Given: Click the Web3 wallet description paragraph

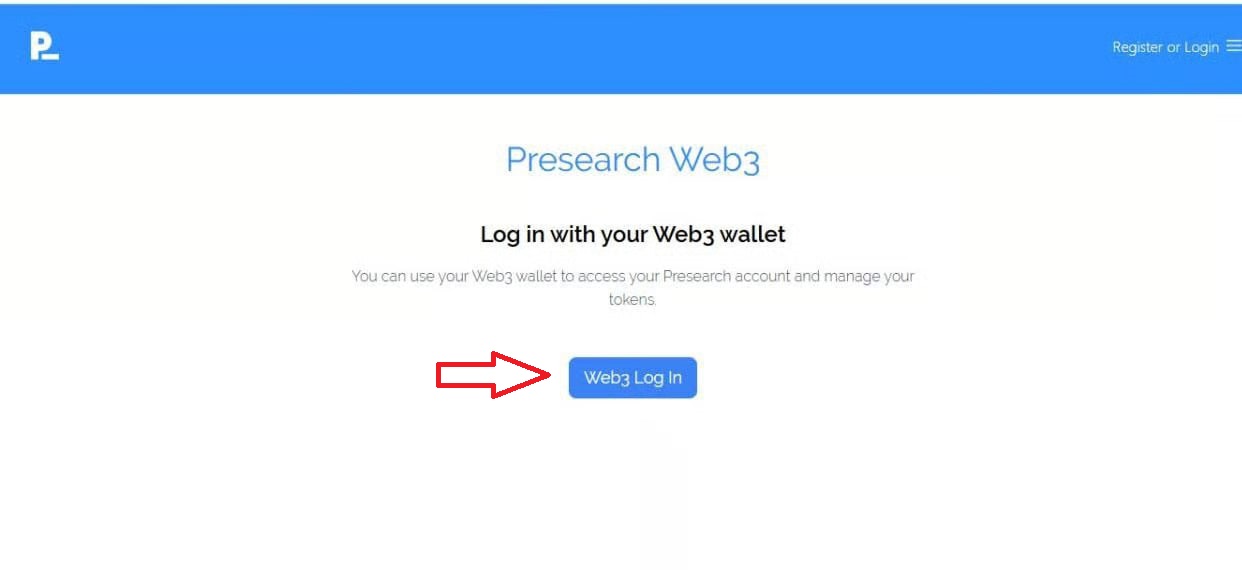Looking at the screenshot, I should point(633,288).
